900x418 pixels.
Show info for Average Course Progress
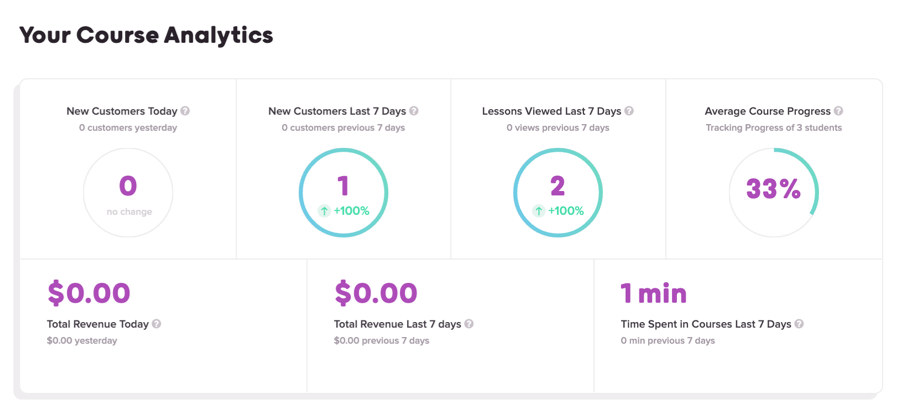click(x=839, y=111)
